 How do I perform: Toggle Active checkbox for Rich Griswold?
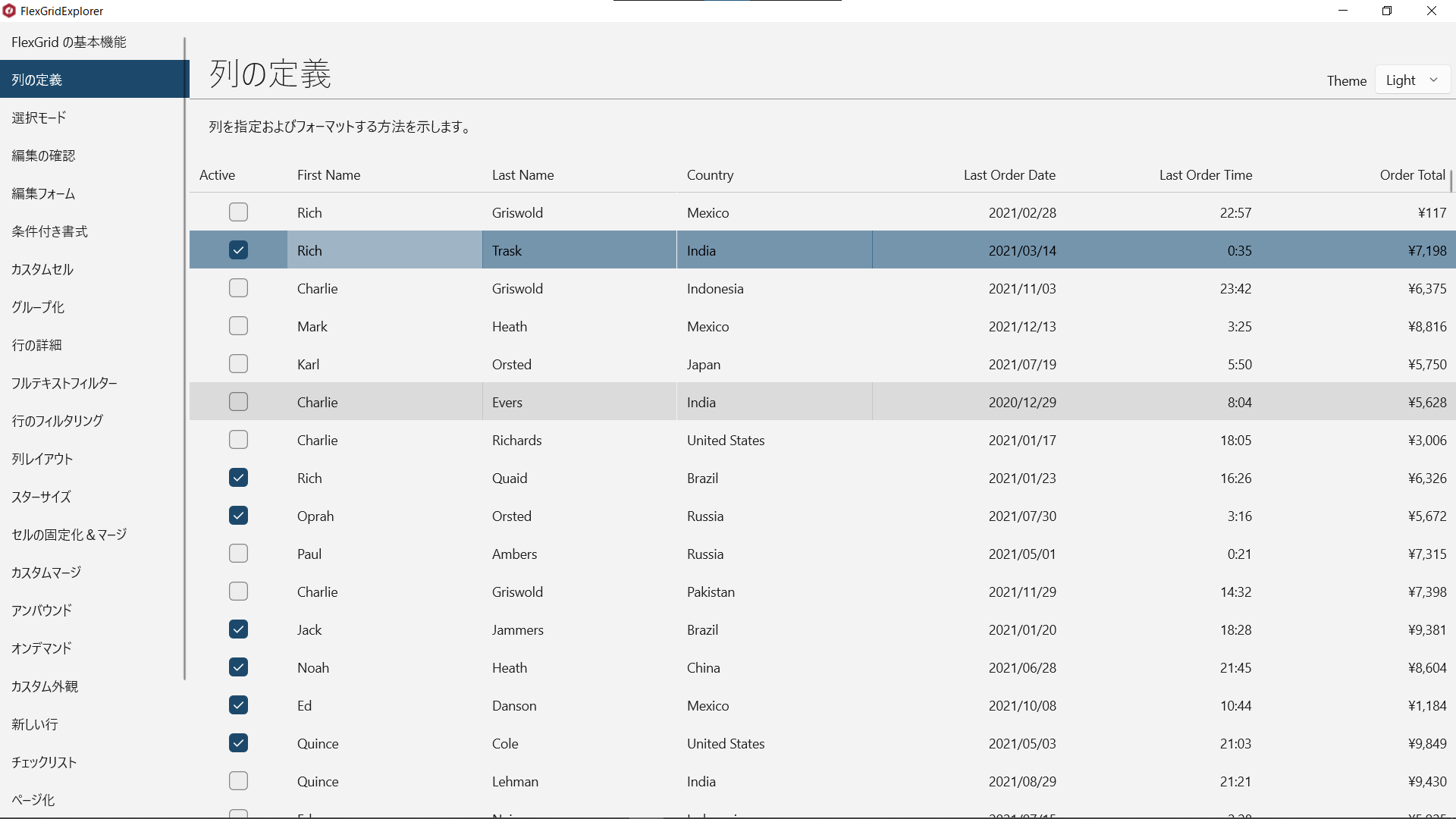tap(238, 212)
